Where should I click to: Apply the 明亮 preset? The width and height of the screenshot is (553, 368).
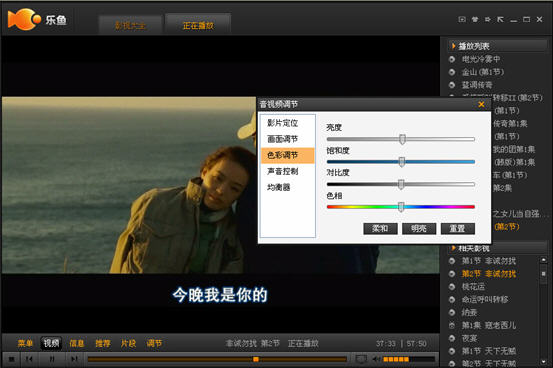point(419,229)
